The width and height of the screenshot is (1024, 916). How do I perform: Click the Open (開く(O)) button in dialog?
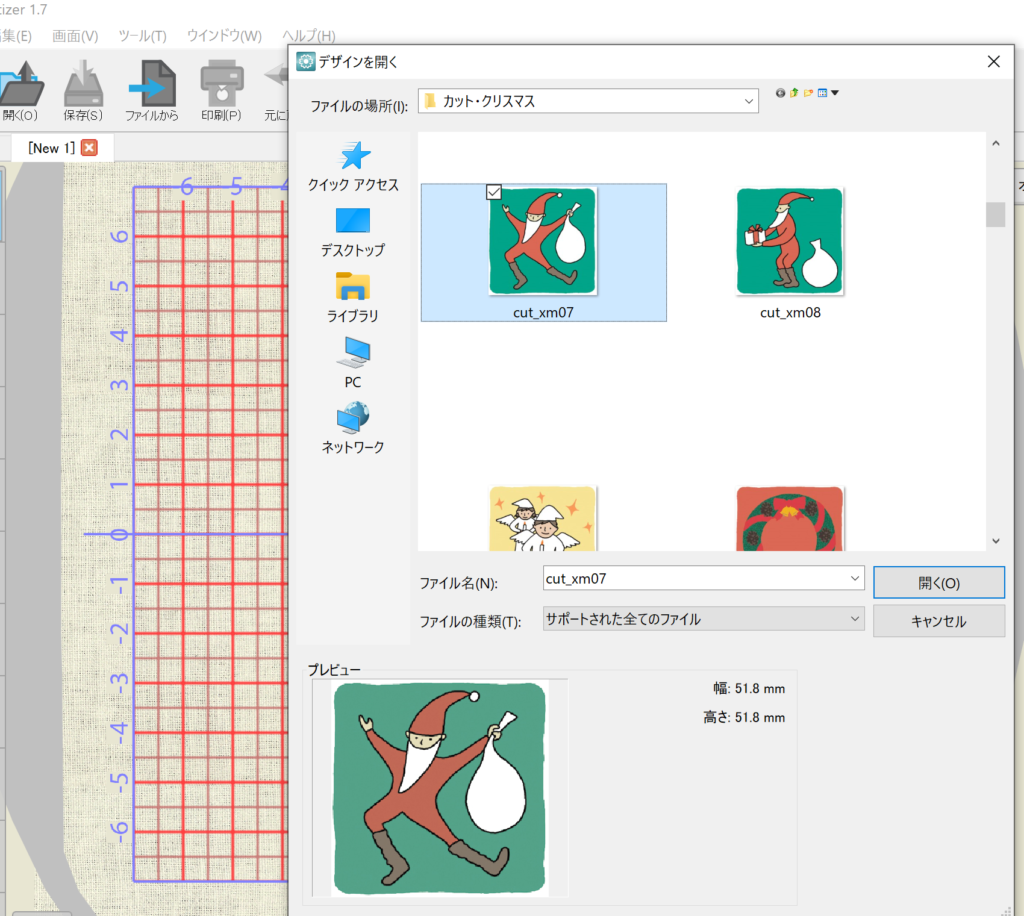pos(938,582)
